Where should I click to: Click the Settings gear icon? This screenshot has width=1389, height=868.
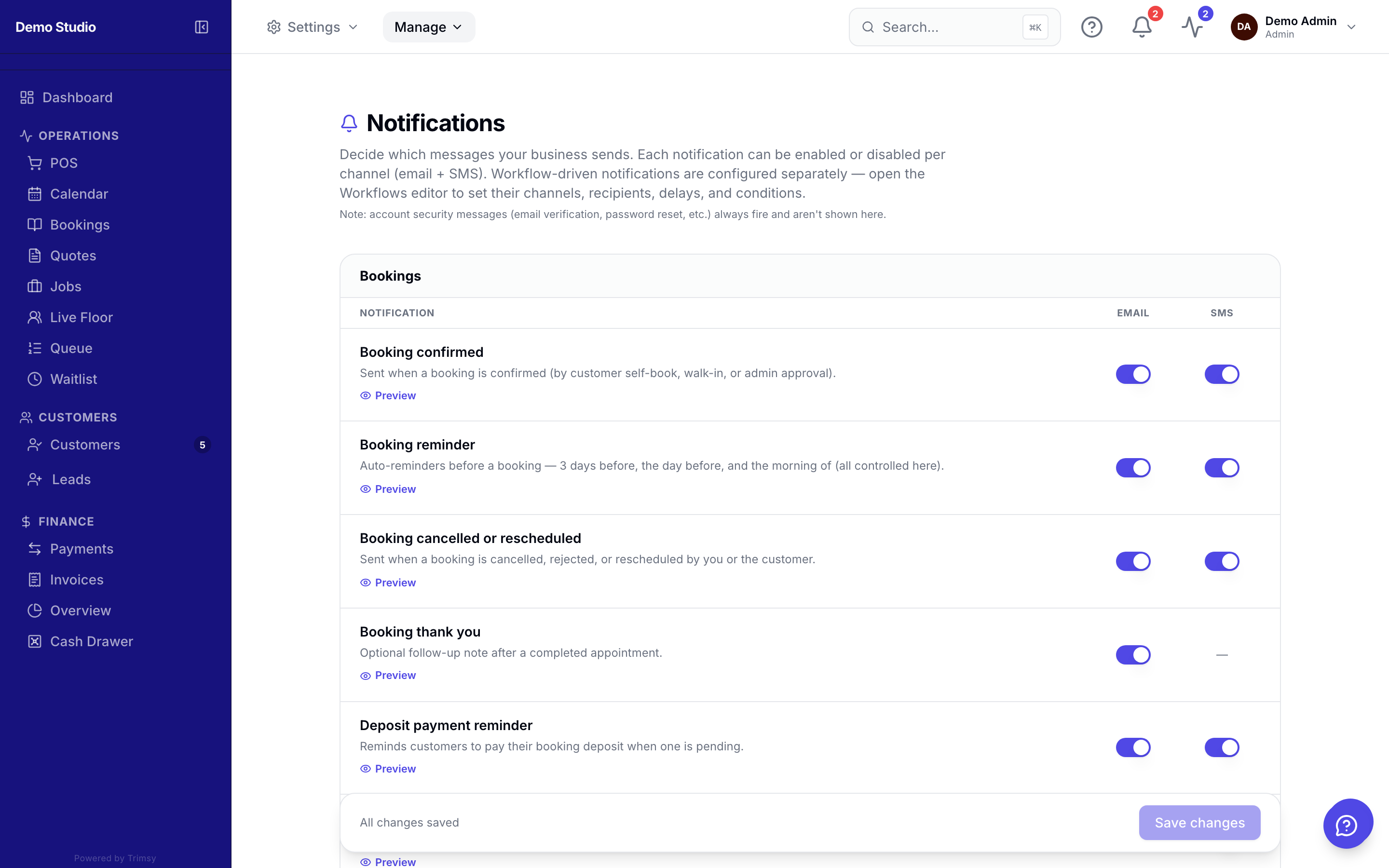pyautogui.click(x=274, y=27)
